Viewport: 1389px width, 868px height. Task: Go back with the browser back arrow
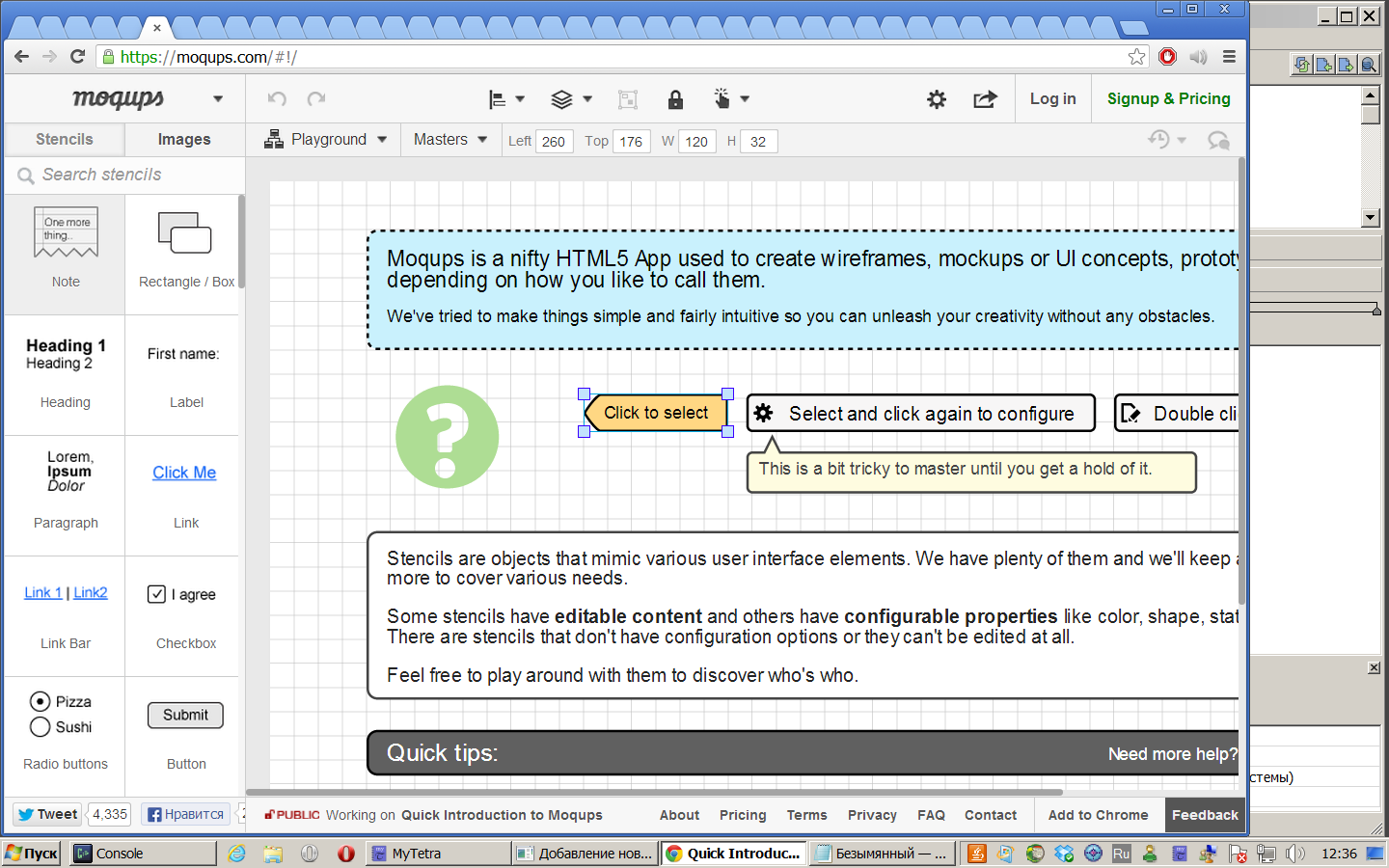(22, 57)
